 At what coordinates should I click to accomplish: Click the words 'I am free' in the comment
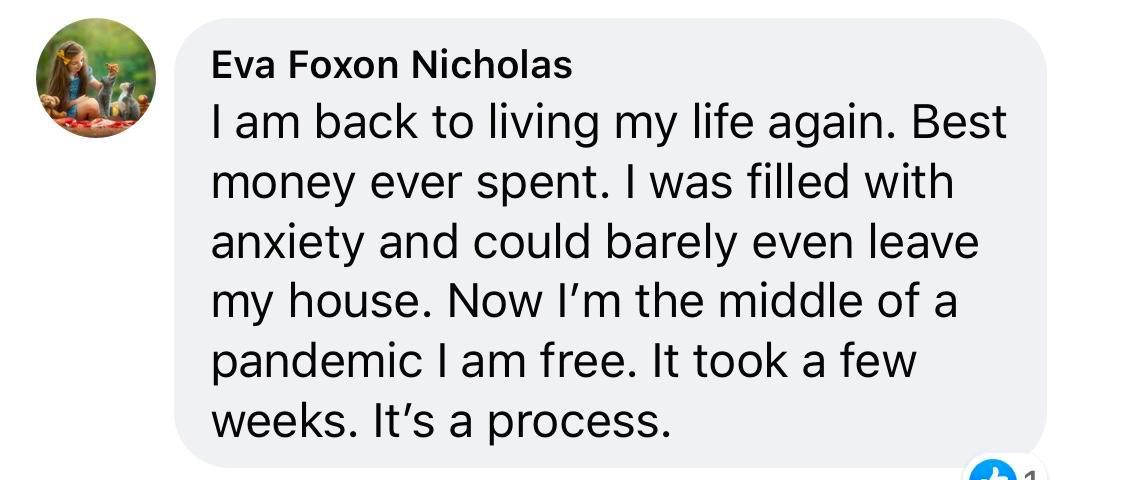pyautogui.click(x=543, y=362)
